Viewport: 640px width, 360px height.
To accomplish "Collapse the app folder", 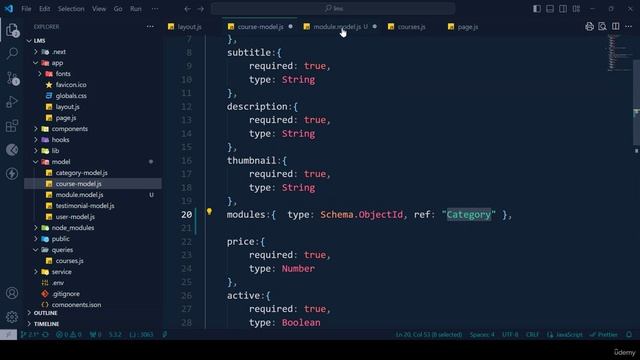I will pyautogui.click(x=36, y=63).
